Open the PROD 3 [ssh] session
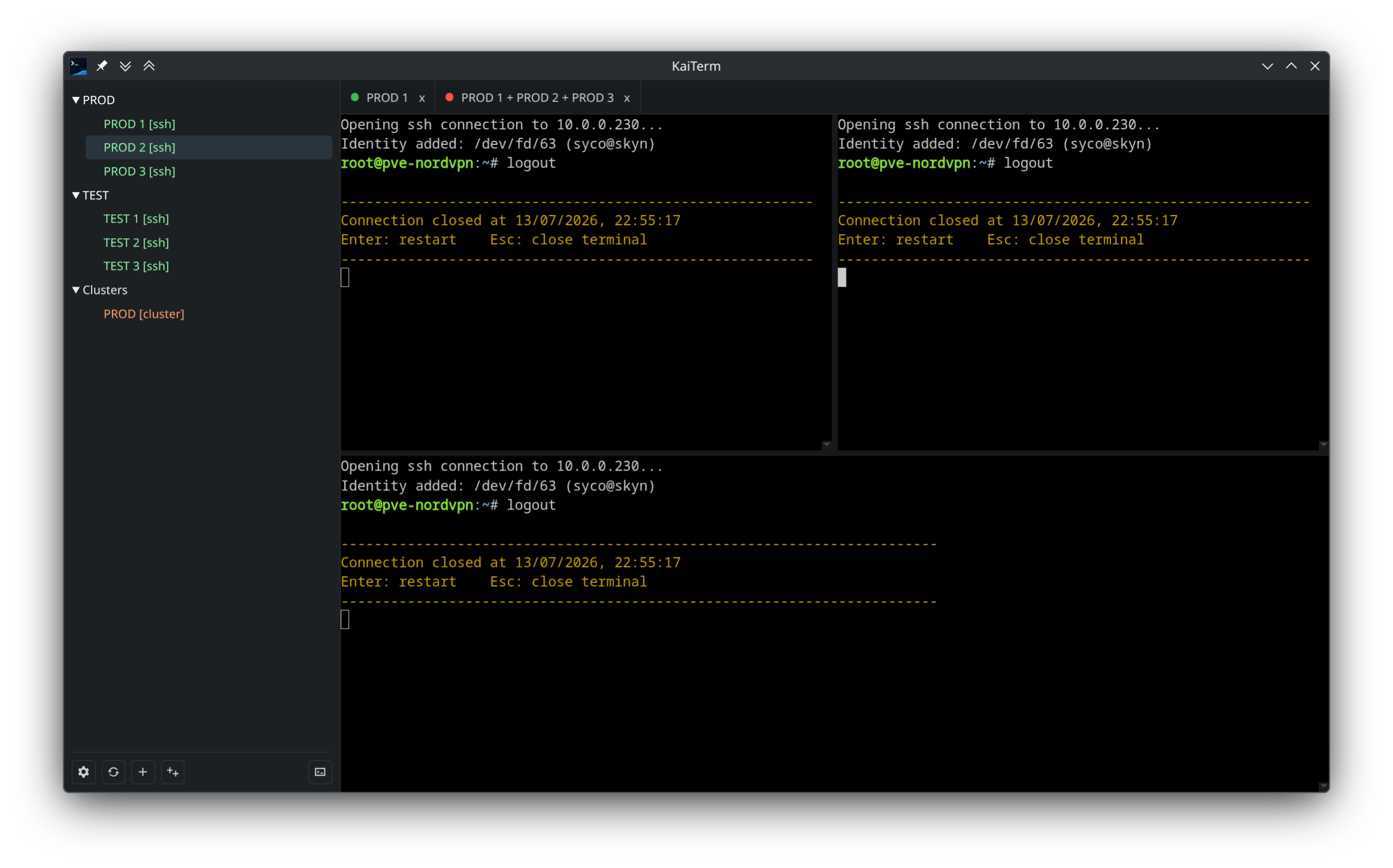 (139, 171)
